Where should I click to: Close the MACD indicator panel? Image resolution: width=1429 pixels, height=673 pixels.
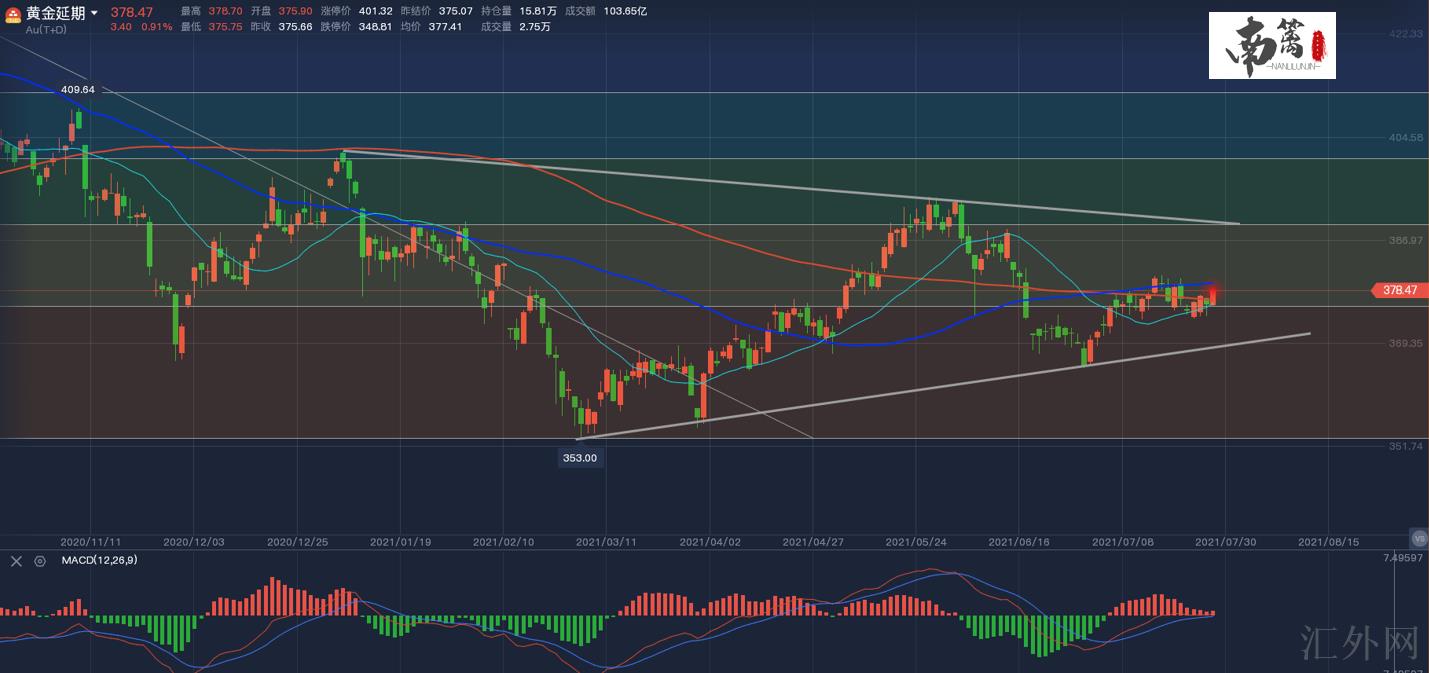(x=16, y=561)
